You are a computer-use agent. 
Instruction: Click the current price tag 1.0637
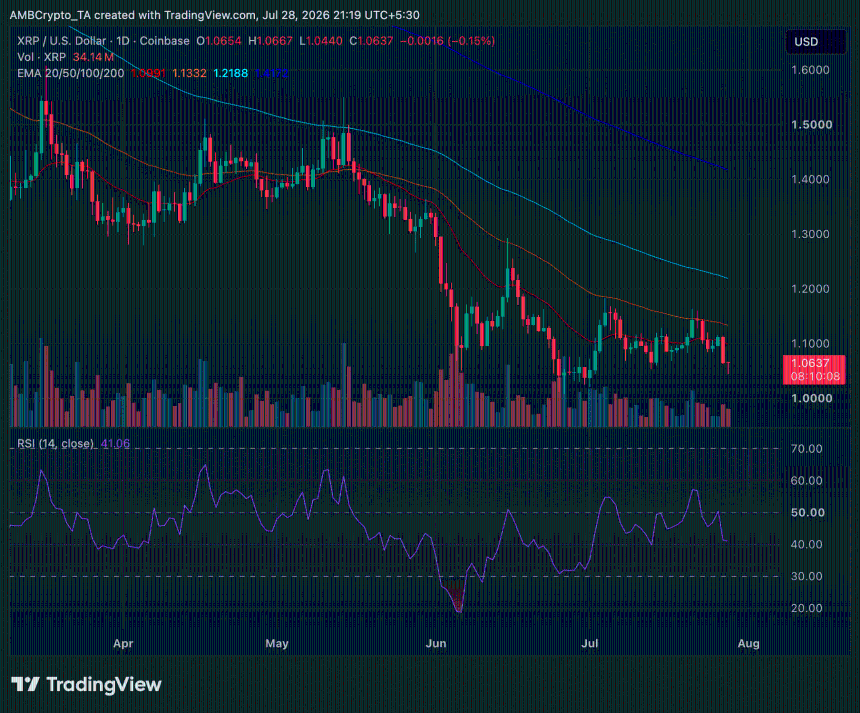coord(814,369)
